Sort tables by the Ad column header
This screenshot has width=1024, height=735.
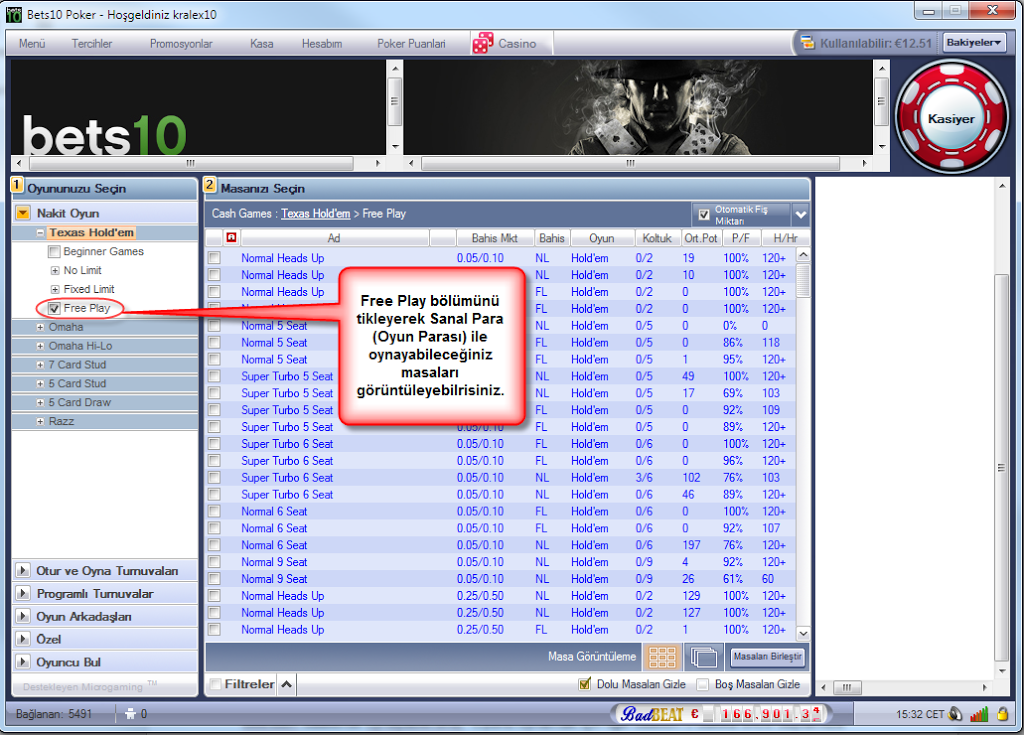tap(334, 238)
